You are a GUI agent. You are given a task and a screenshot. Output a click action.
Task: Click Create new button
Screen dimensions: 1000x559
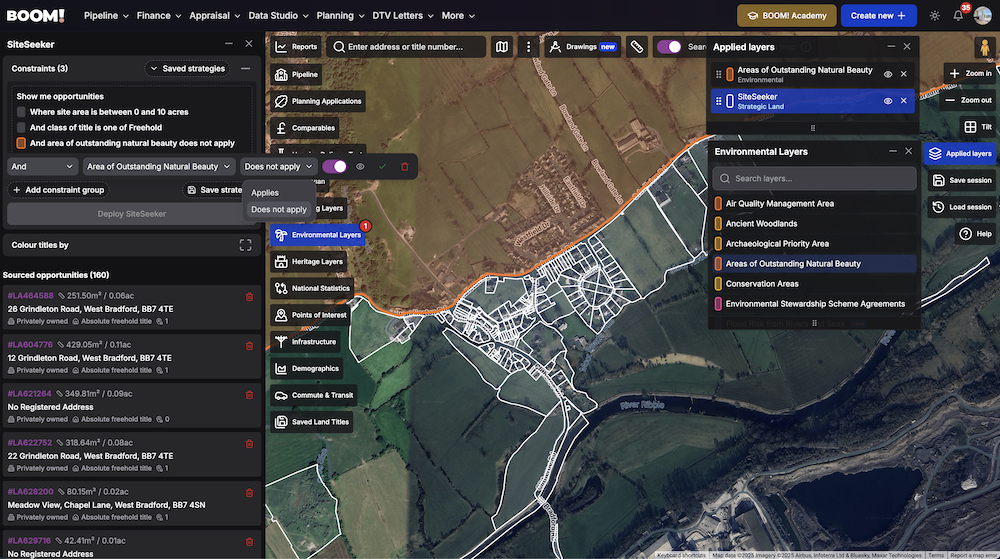point(878,15)
